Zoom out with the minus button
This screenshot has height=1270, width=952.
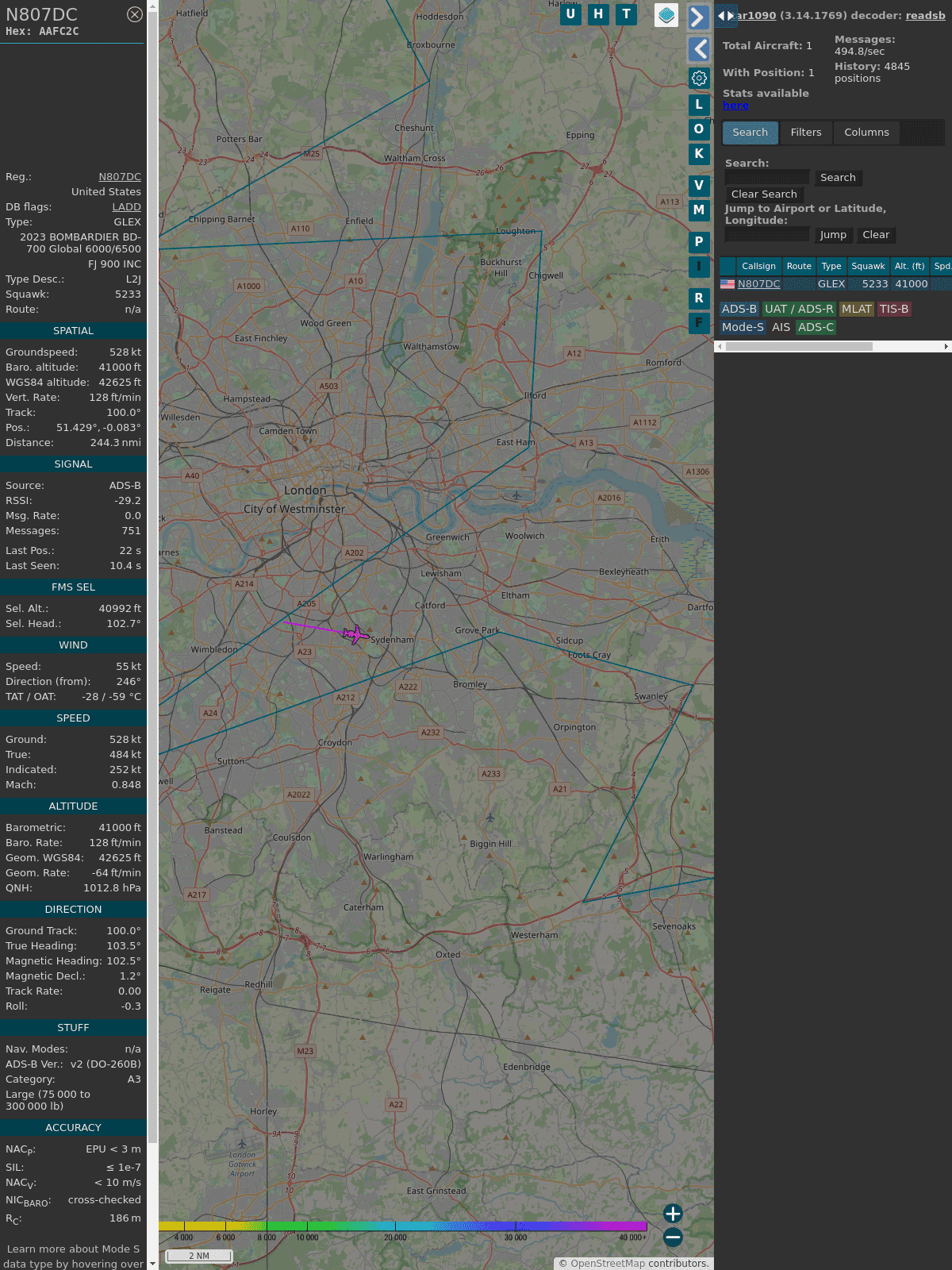673,1237
